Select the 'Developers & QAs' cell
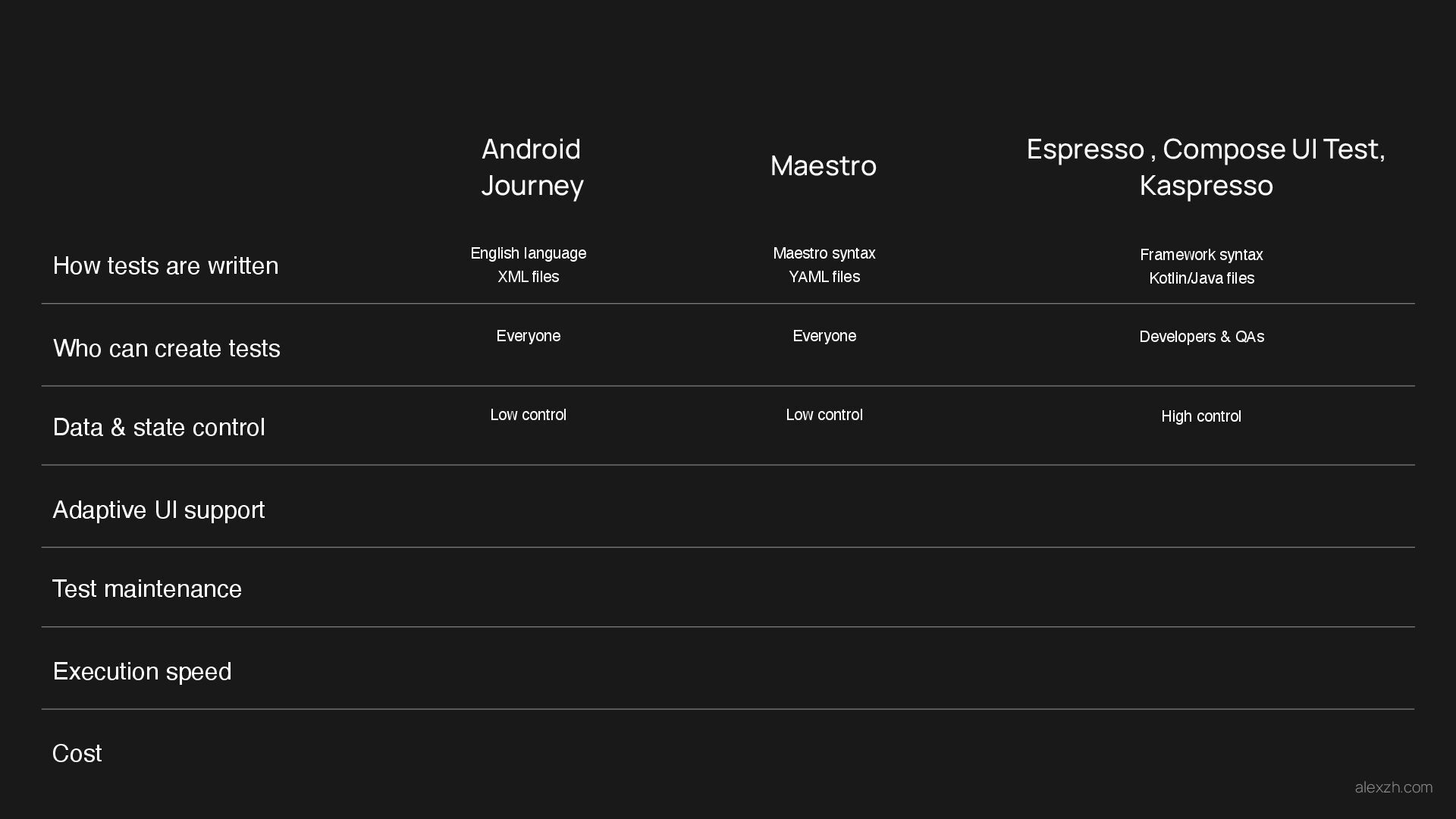This screenshot has width=1456, height=819. [x=1201, y=337]
